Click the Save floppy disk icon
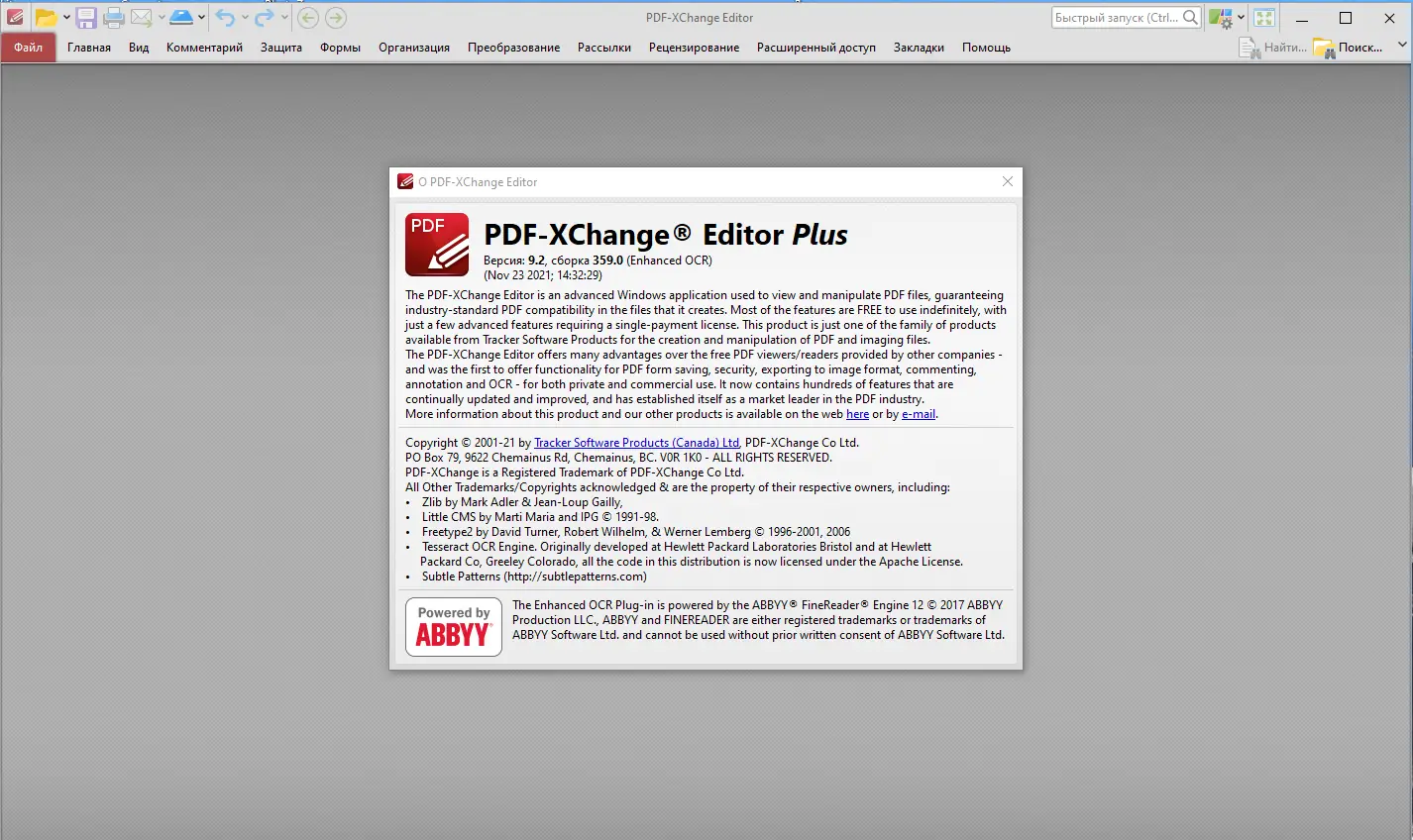1413x840 pixels. 86,17
